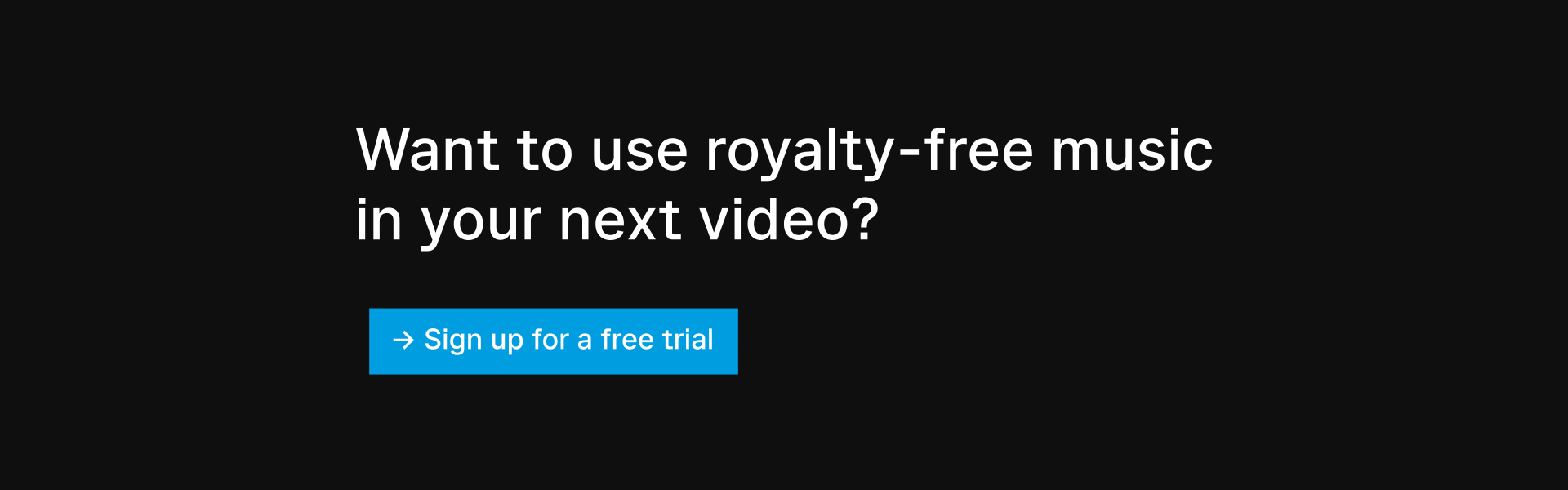This screenshot has height=490, width=1568.
Task: Click the word "Sign" beside the arrow icon
Action: (x=453, y=341)
